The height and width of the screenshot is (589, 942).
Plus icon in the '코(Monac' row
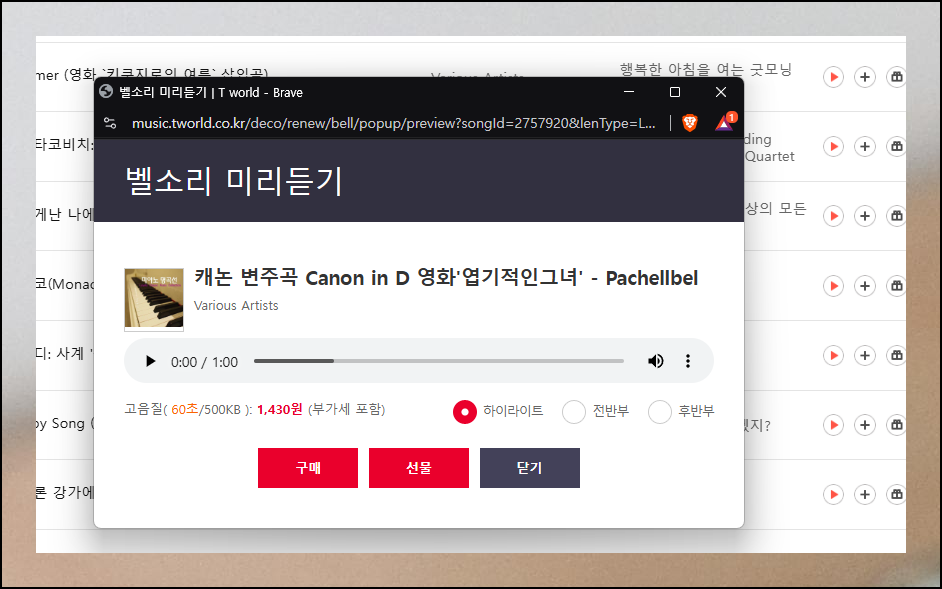(x=865, y=286)
